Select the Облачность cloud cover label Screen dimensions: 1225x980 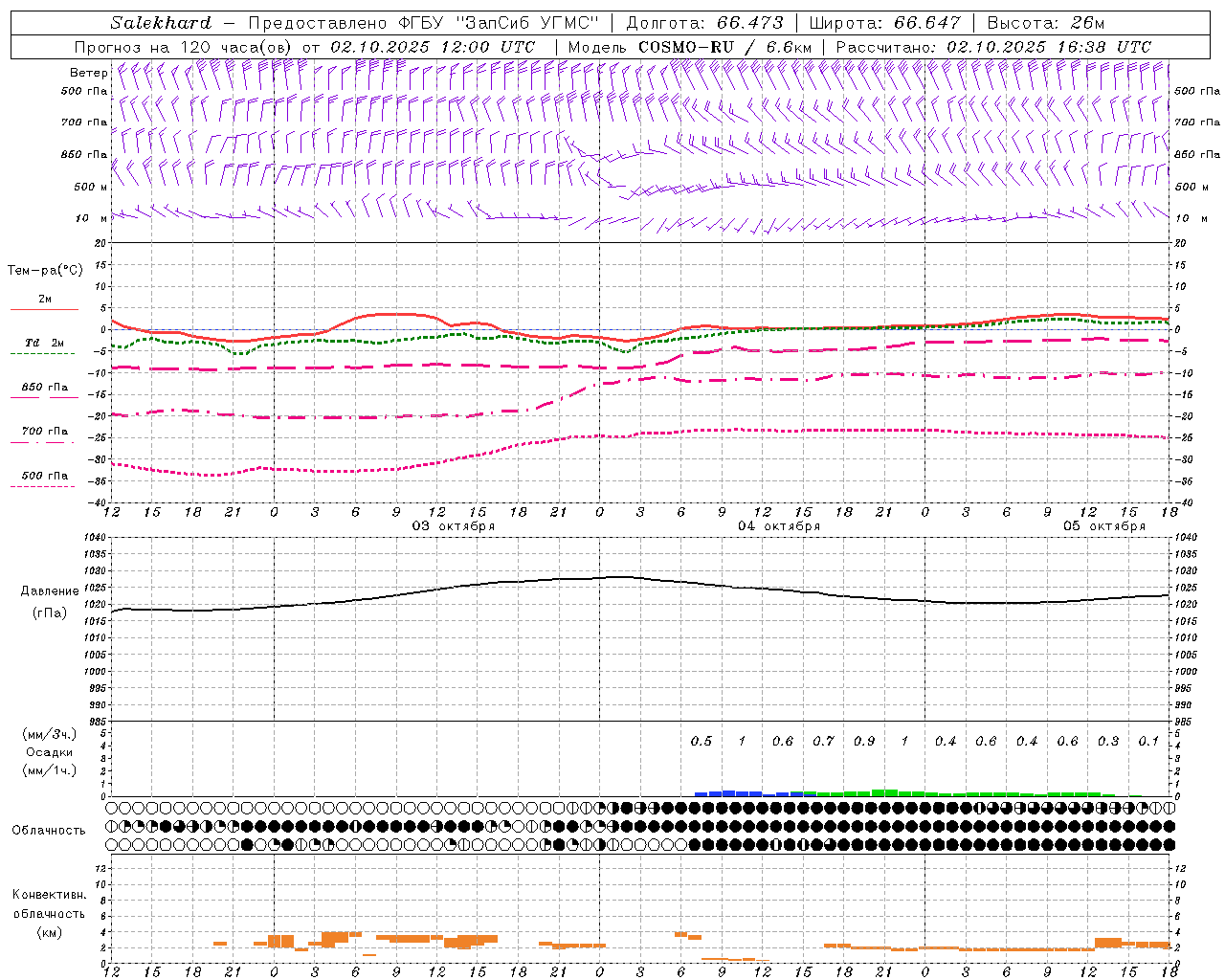49,830
